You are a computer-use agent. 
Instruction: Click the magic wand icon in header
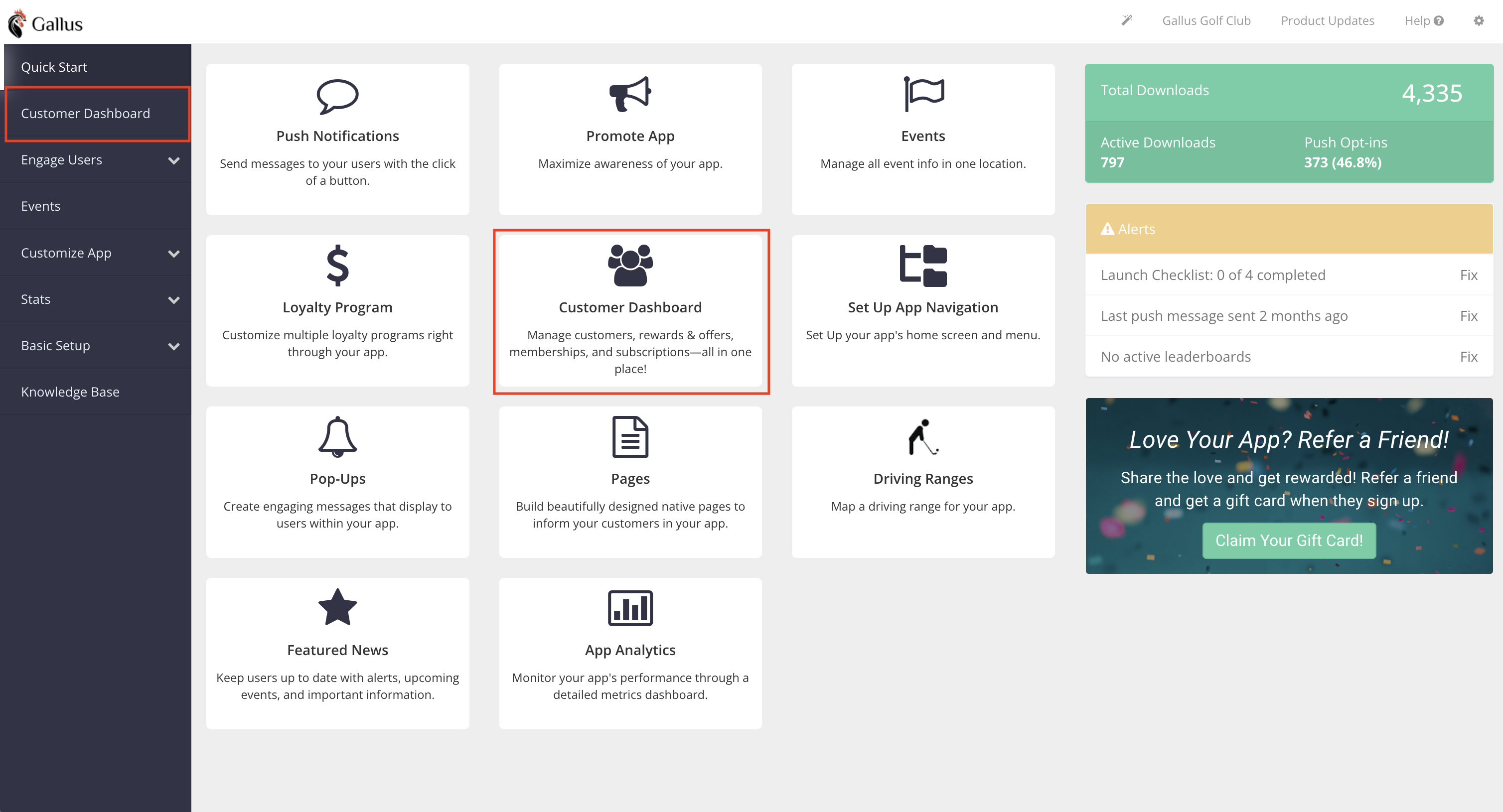pyautogui.click(x=1127, y=20)
